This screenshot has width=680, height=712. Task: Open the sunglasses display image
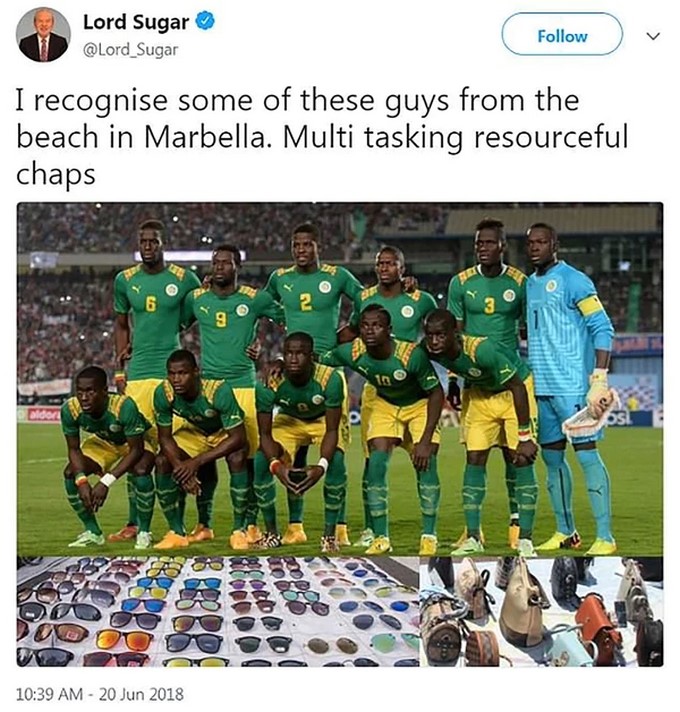coord(217,612)
